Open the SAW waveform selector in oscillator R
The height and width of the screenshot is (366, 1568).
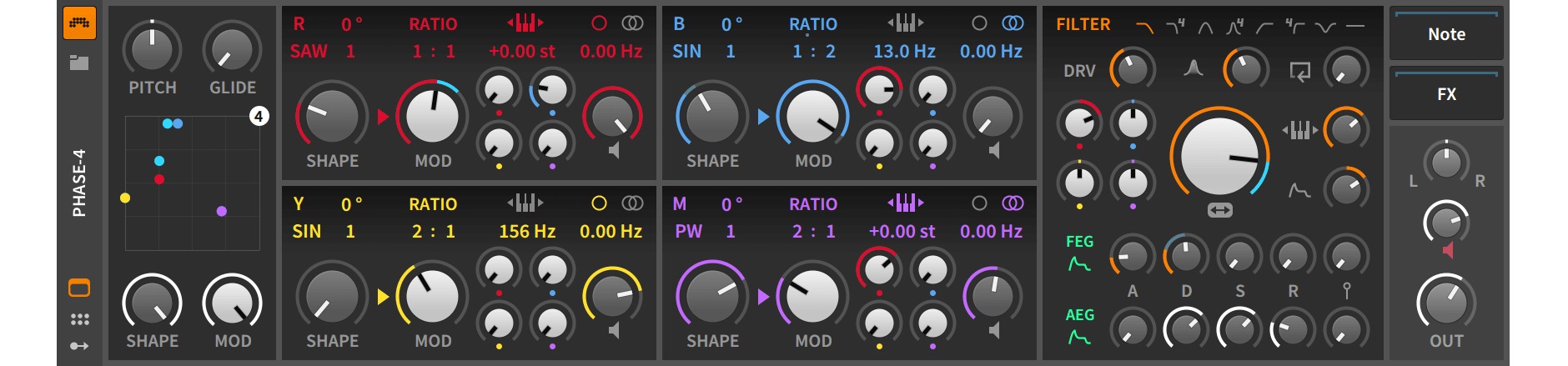click(309, 52)
